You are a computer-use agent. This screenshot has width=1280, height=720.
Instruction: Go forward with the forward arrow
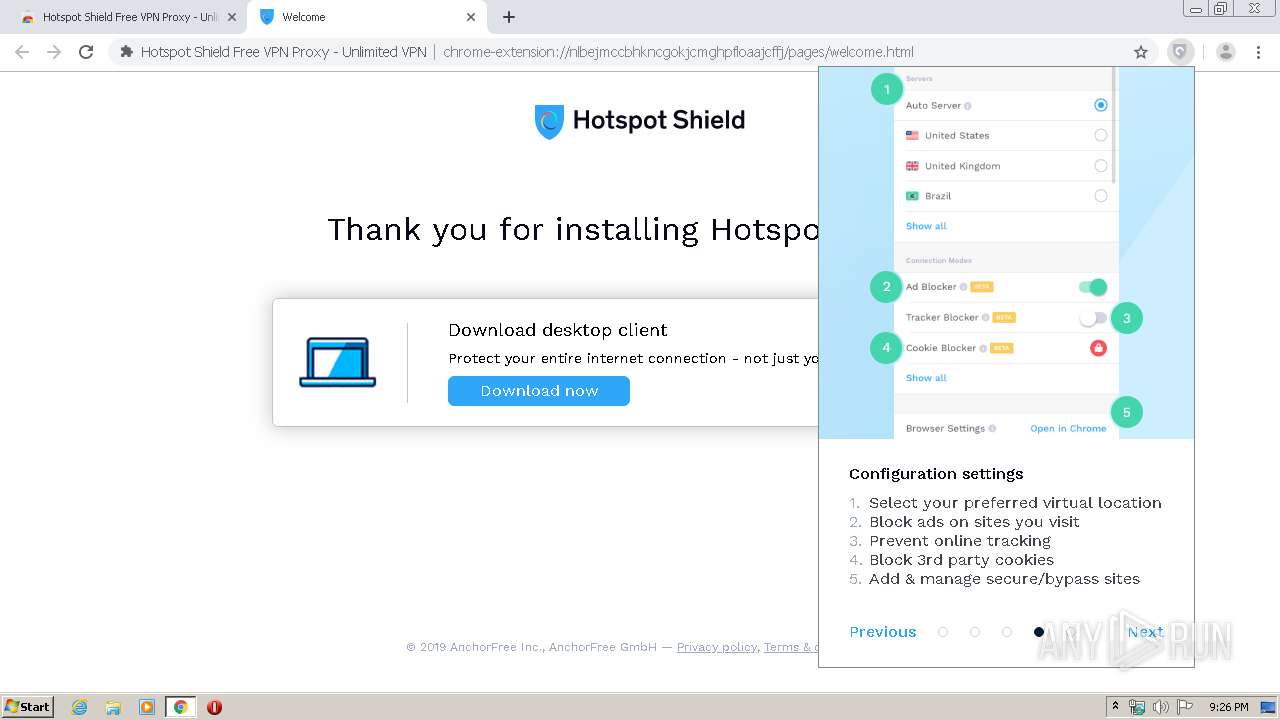point(54,52)
